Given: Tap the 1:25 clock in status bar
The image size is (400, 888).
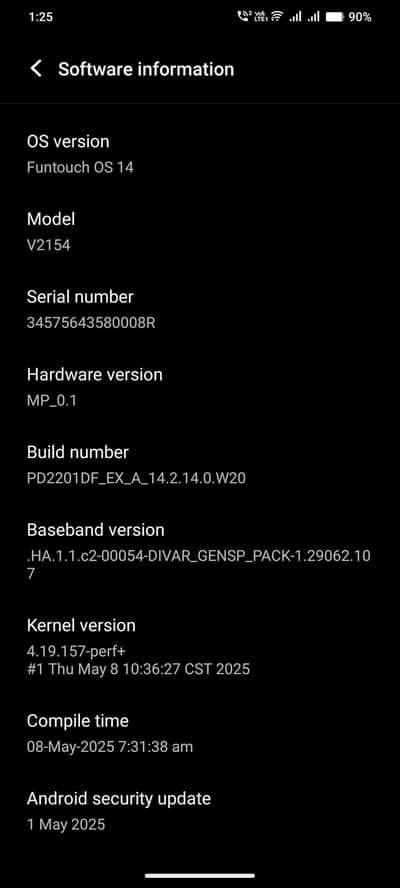Looking at the screenshot, I should point(40,17).
